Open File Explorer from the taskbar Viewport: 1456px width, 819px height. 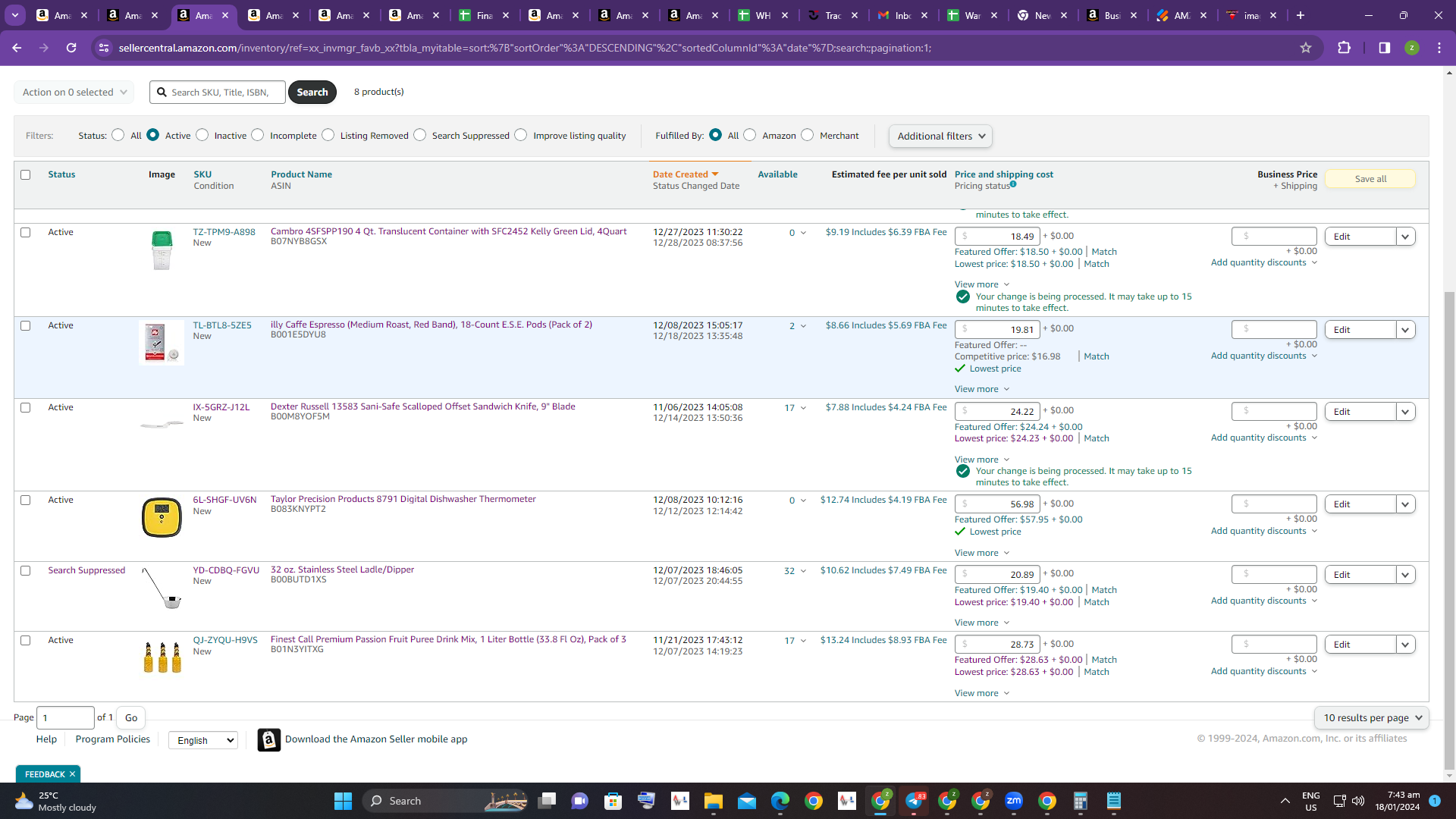(x=714, y=801)
